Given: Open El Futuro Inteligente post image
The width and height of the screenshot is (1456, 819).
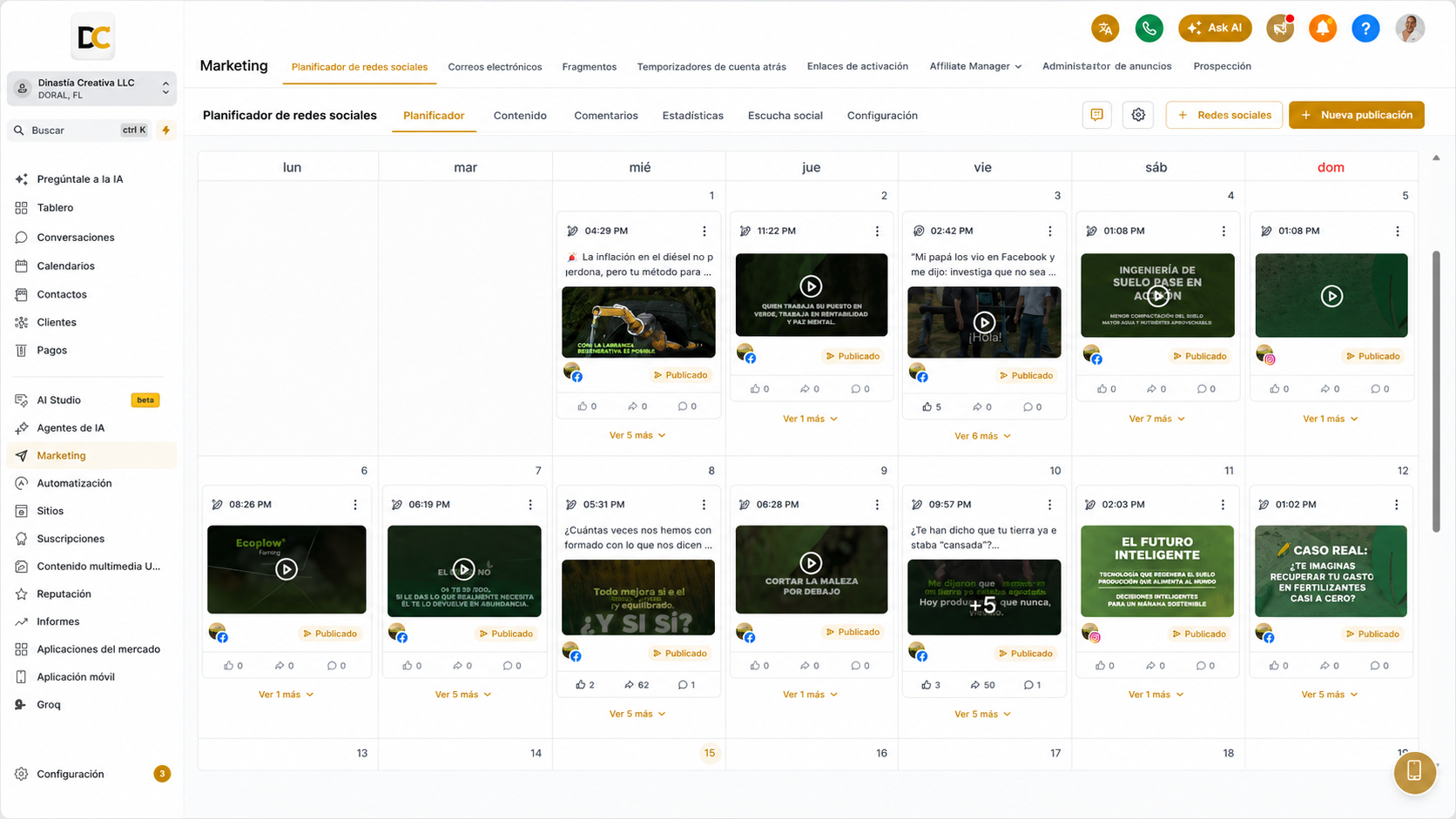Looking at the screenshot, I should click(1157, 571).
